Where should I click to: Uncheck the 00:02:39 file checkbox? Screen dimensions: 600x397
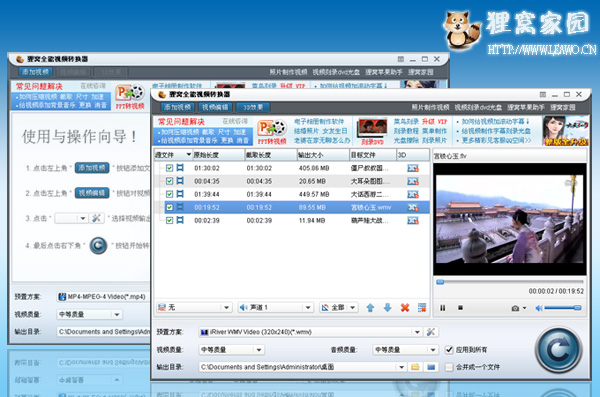coord(169,220)
